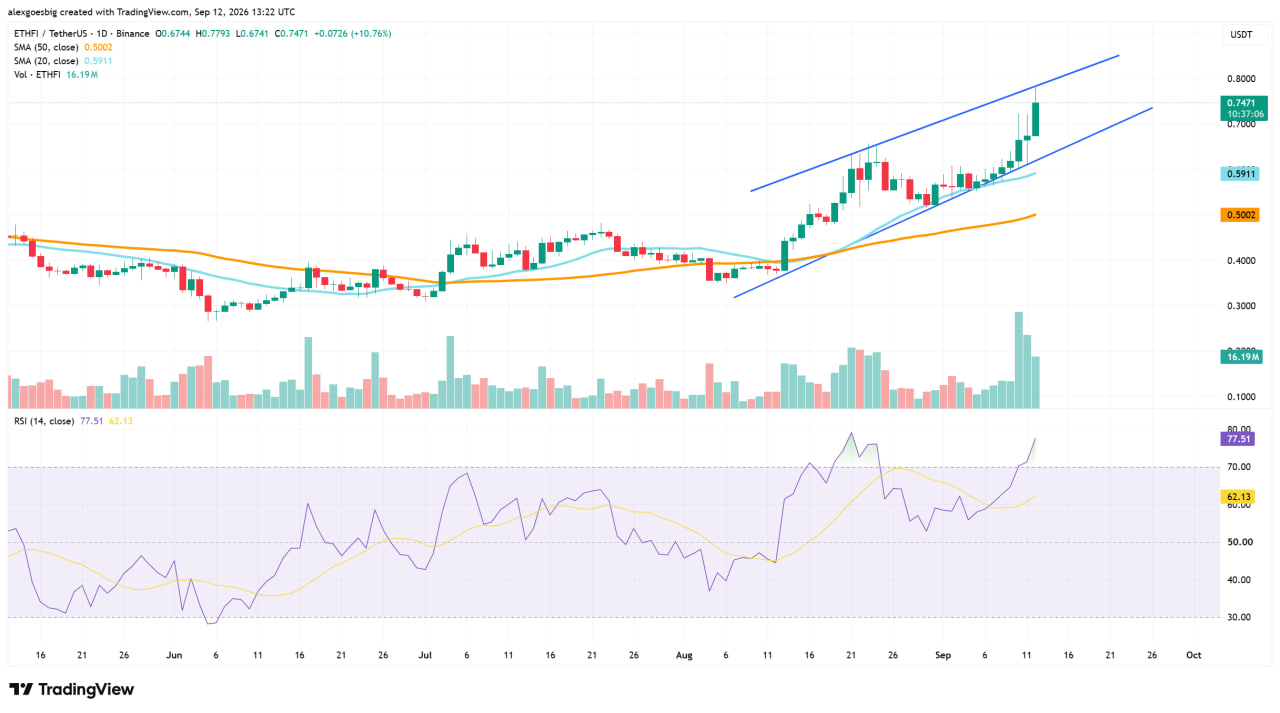Click the RSI value tag 77.51

click(x=1238, y=439)
